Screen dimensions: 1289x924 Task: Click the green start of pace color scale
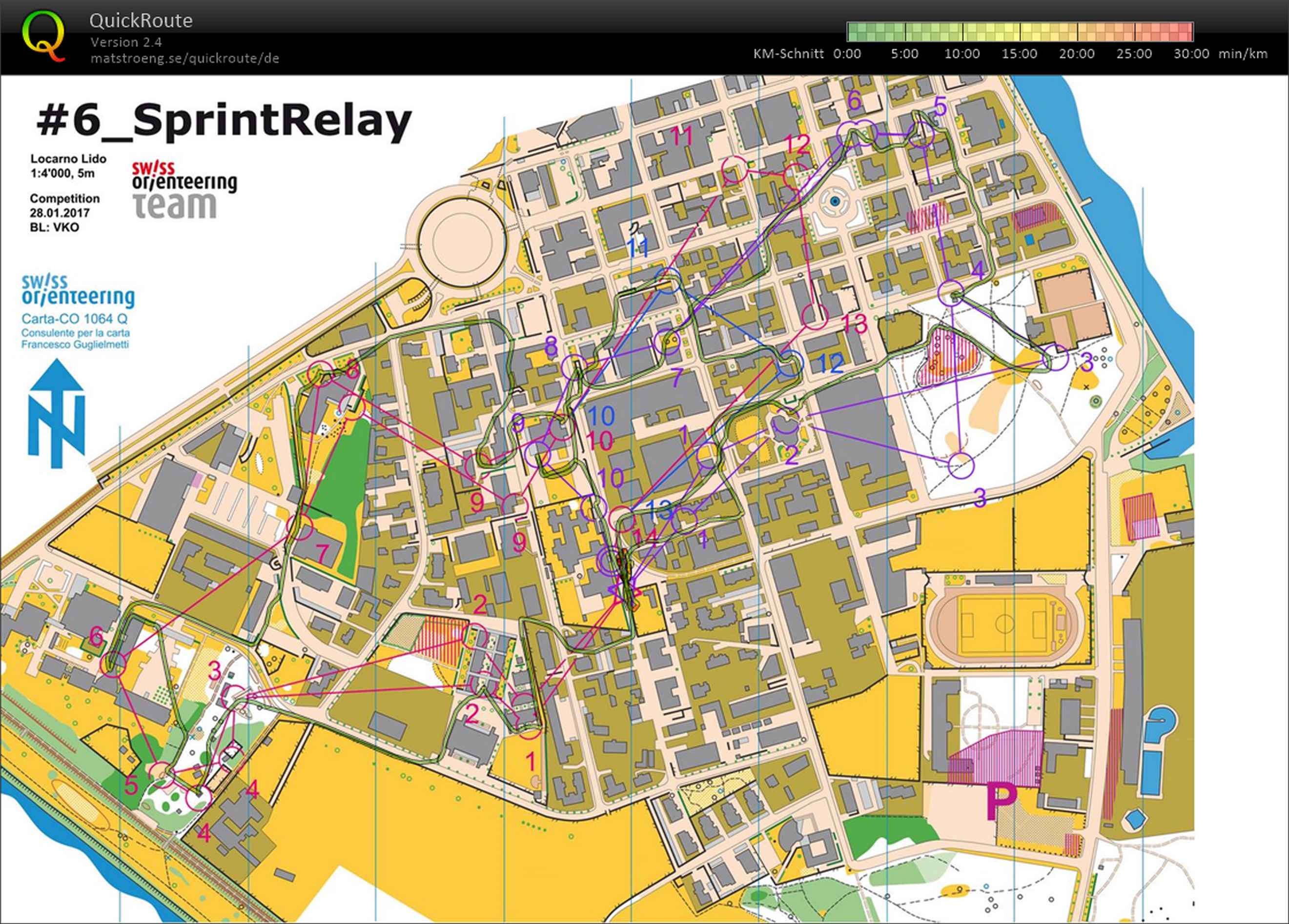point(856,31)
